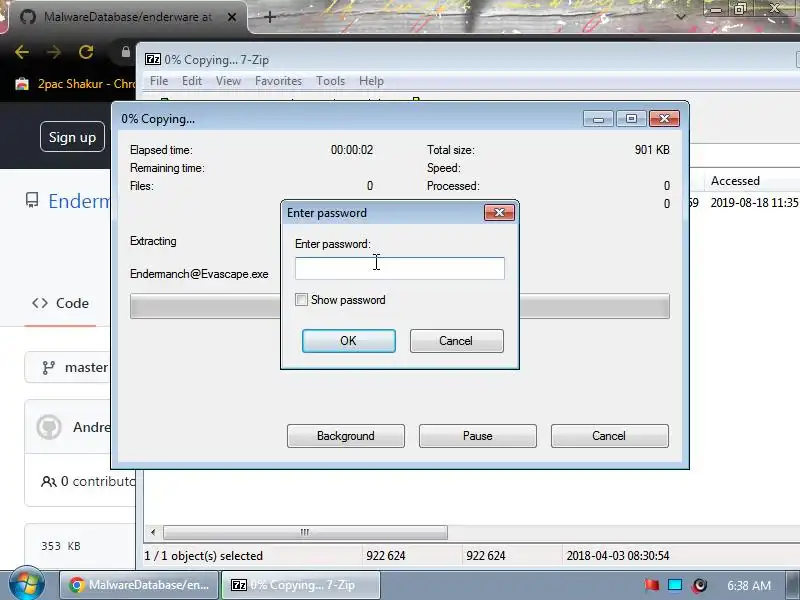
Task: Close the MalwareDatabase Chrome tab
Action: [x=232, y=17]
